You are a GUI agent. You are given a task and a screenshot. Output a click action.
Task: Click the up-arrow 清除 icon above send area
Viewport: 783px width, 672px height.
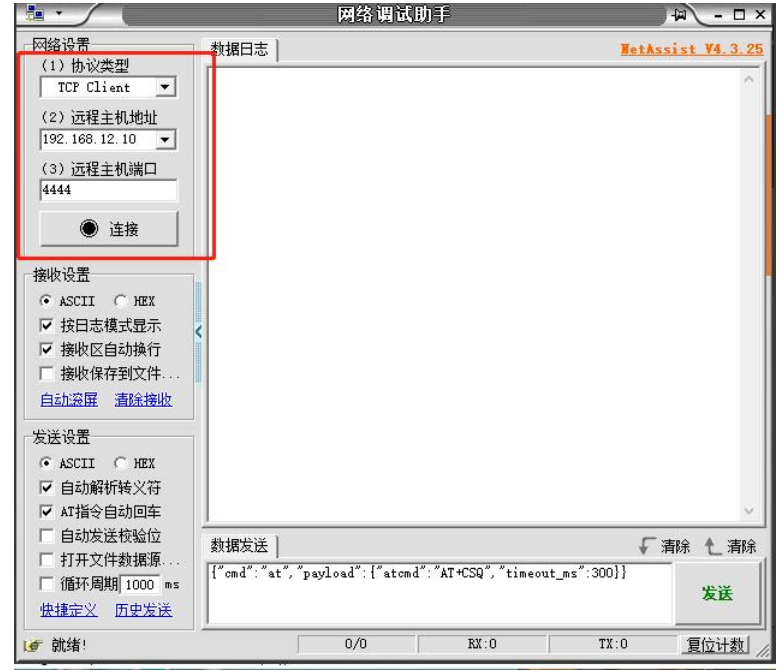click(713, 546)
